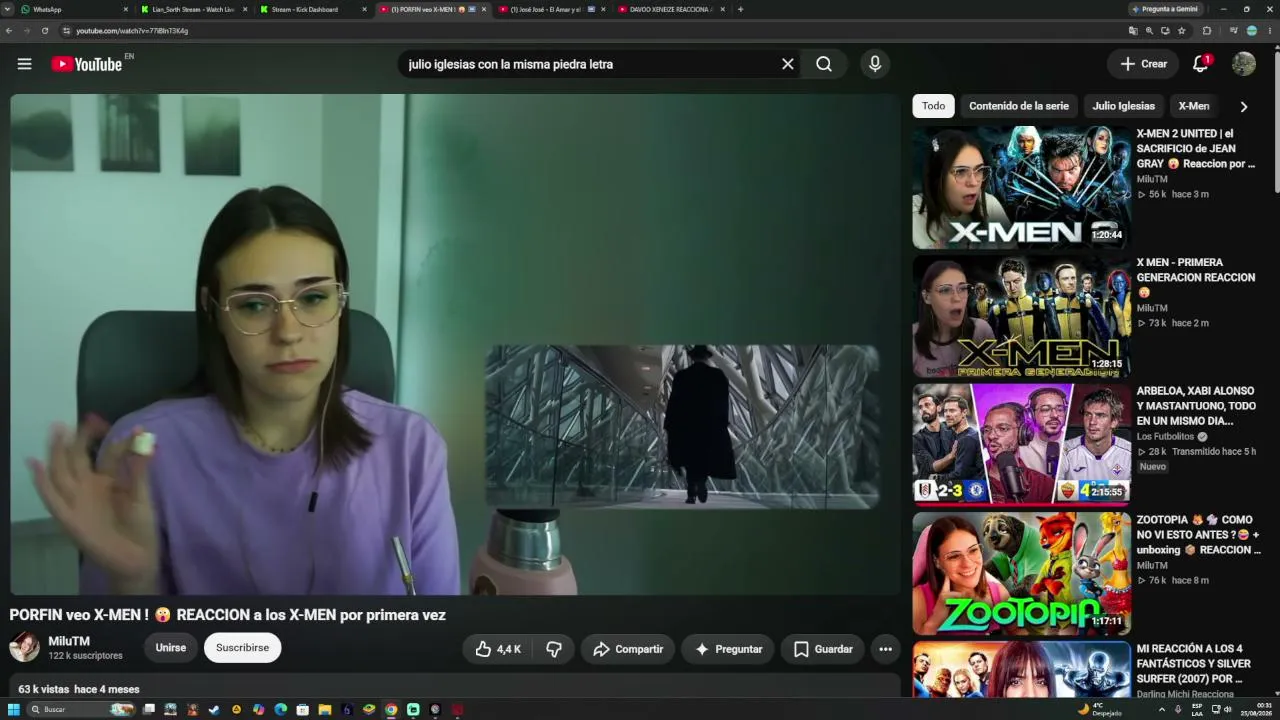Reload the current page
The height and width of the screenshot is (720, 1280).
pyautogui.click(x=45, y=31)
